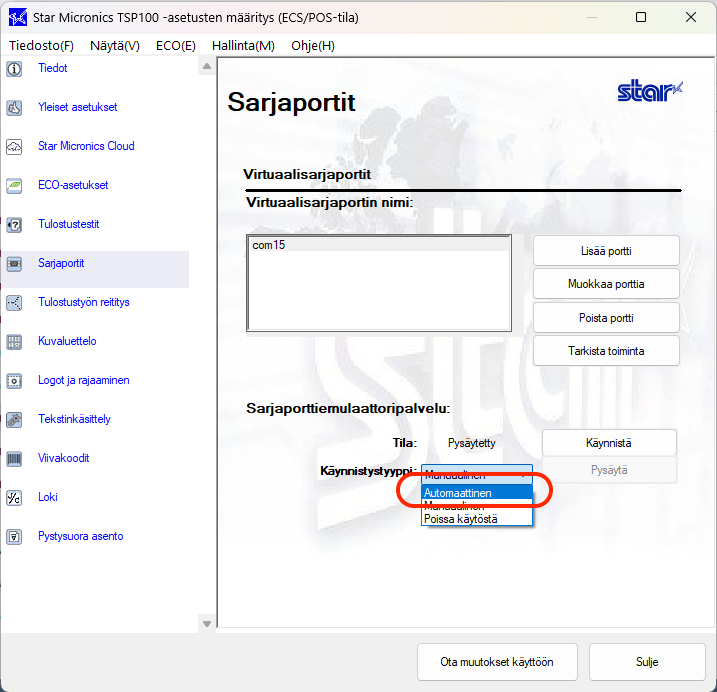Click the Sarjaportit port icon
The height and width of the screenshot is (692, 717).
tap(14, 264)
